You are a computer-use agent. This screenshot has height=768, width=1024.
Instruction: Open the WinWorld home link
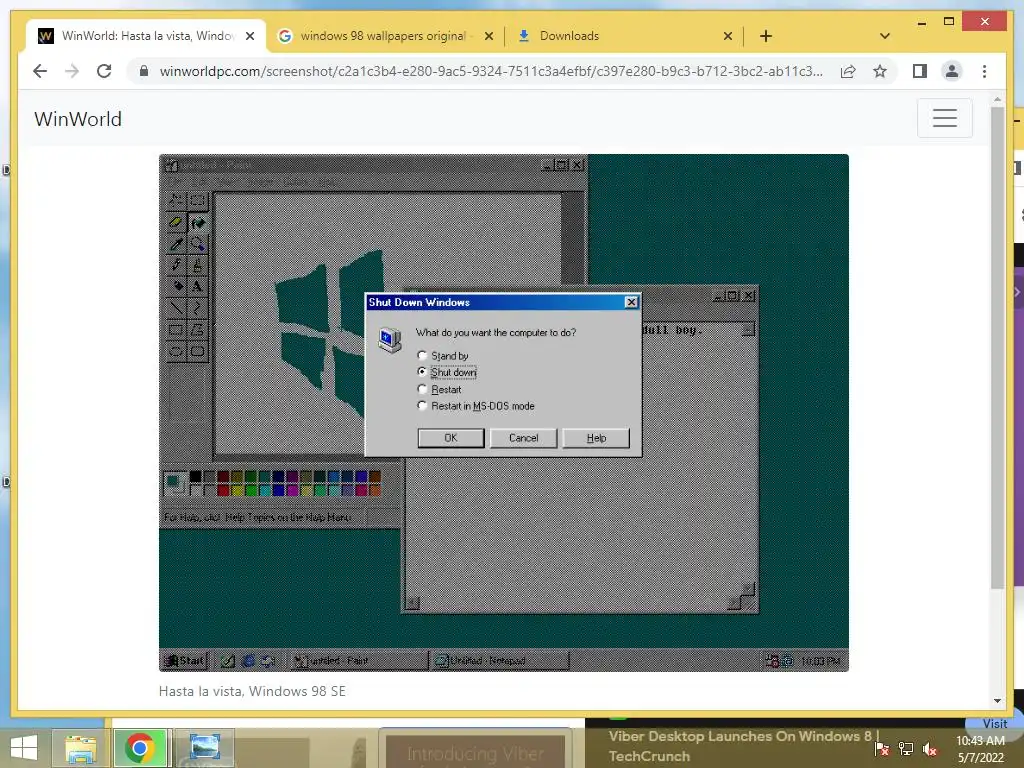tap(78, 119)
